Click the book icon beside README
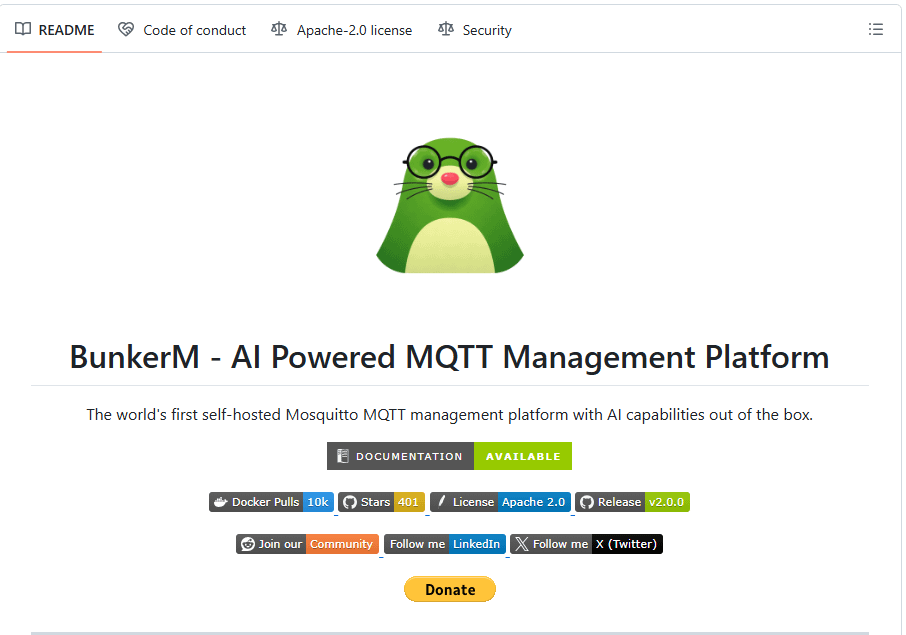This screenshot has width=906, height=635. (23, 29)
